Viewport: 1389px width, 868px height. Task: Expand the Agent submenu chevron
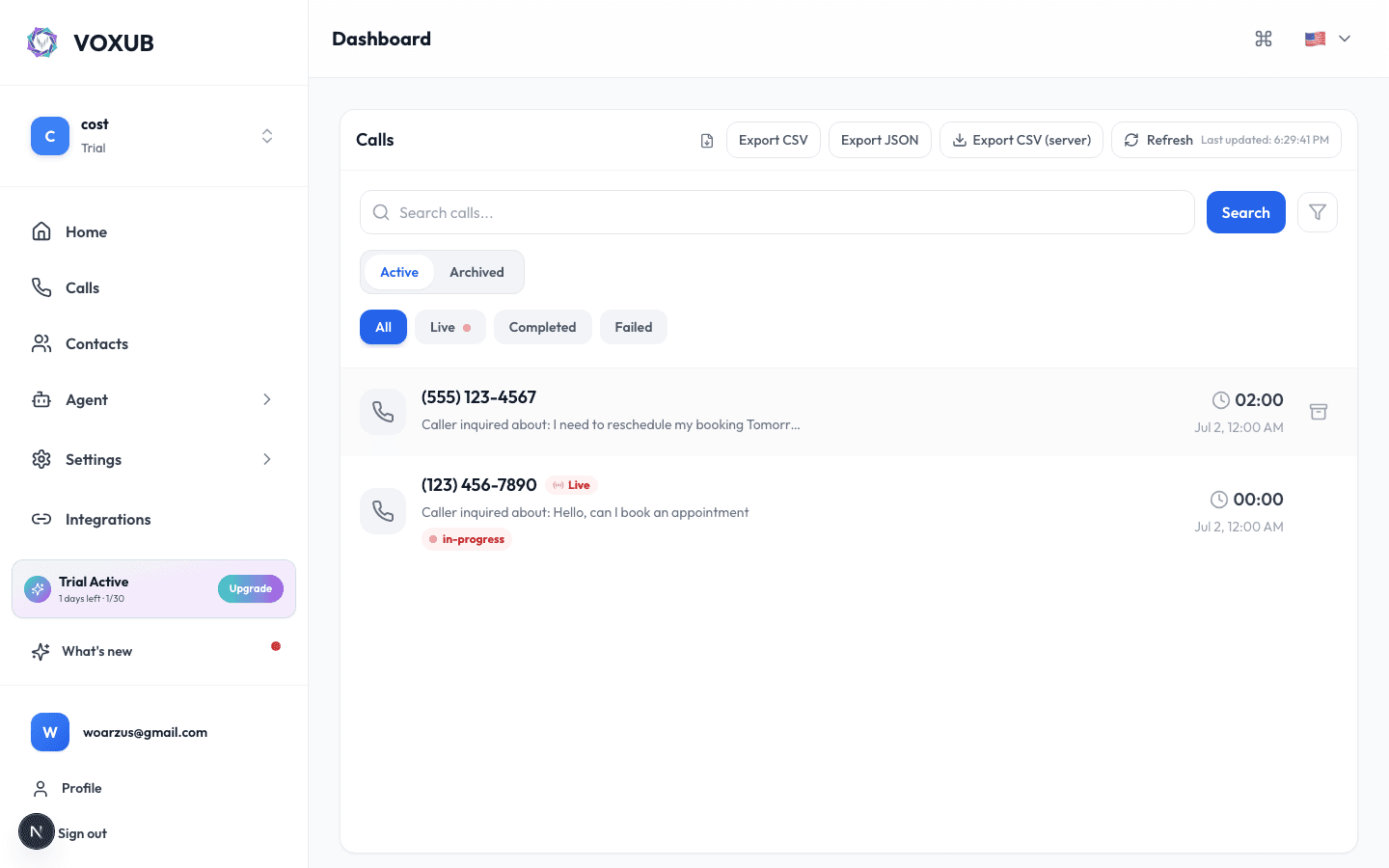tap(267, 399)
